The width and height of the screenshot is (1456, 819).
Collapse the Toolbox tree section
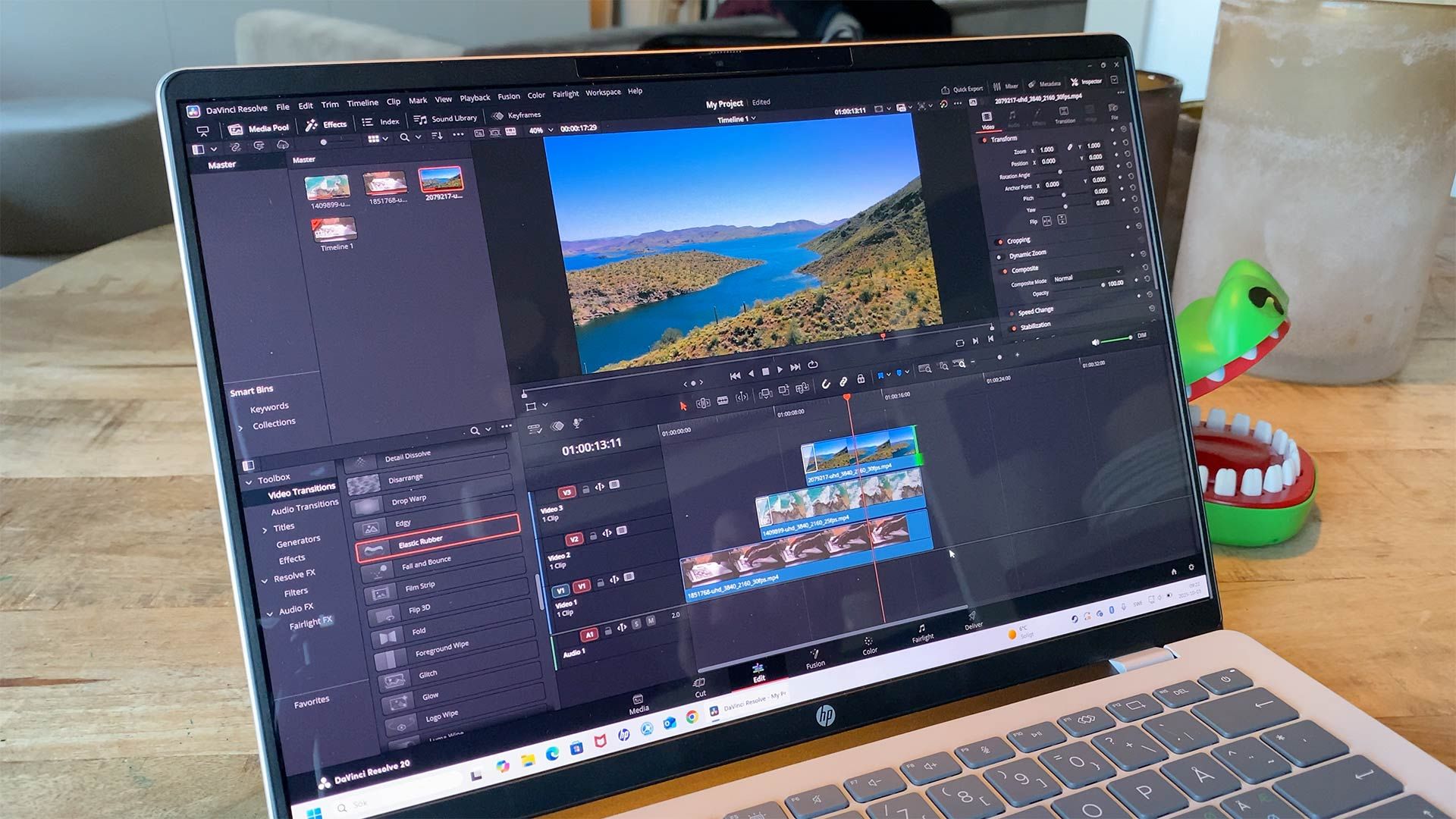pos(249,482)
